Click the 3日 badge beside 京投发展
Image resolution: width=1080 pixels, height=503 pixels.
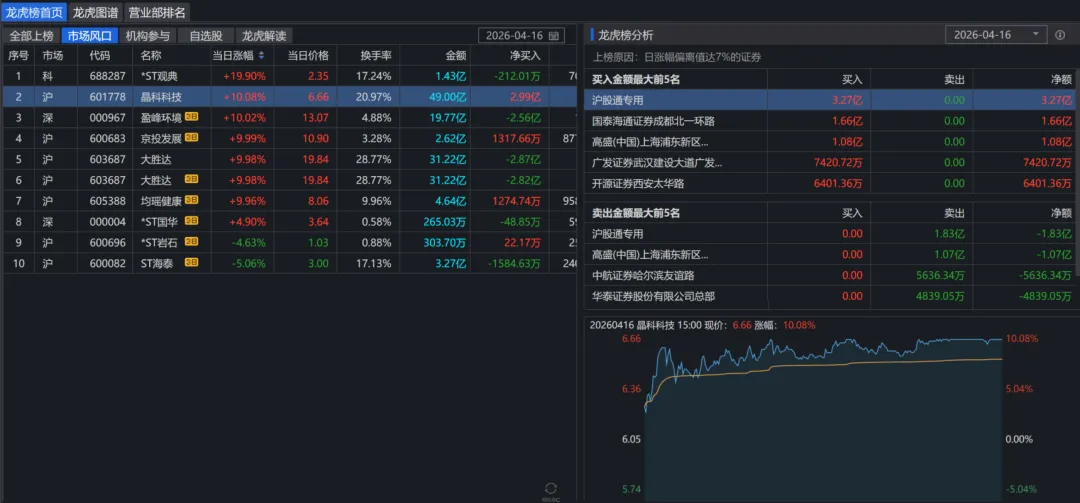[191, 138]
